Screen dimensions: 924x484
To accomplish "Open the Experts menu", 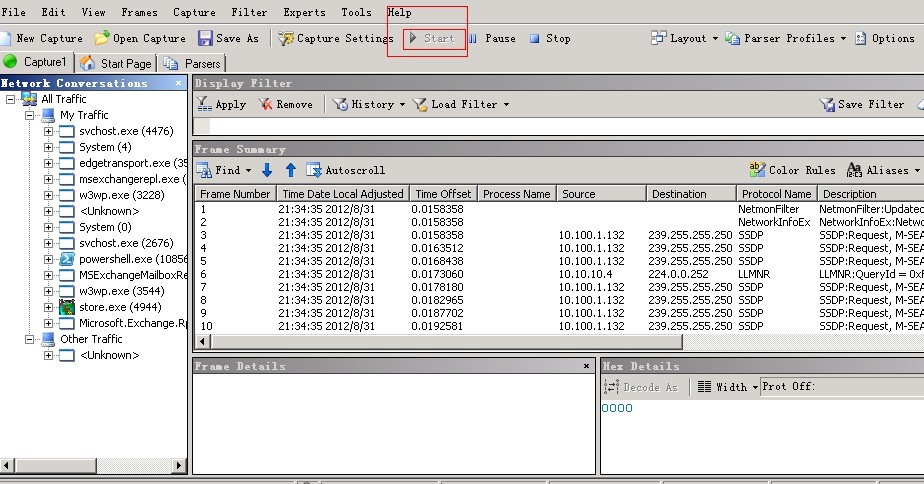I will (304, 12).
